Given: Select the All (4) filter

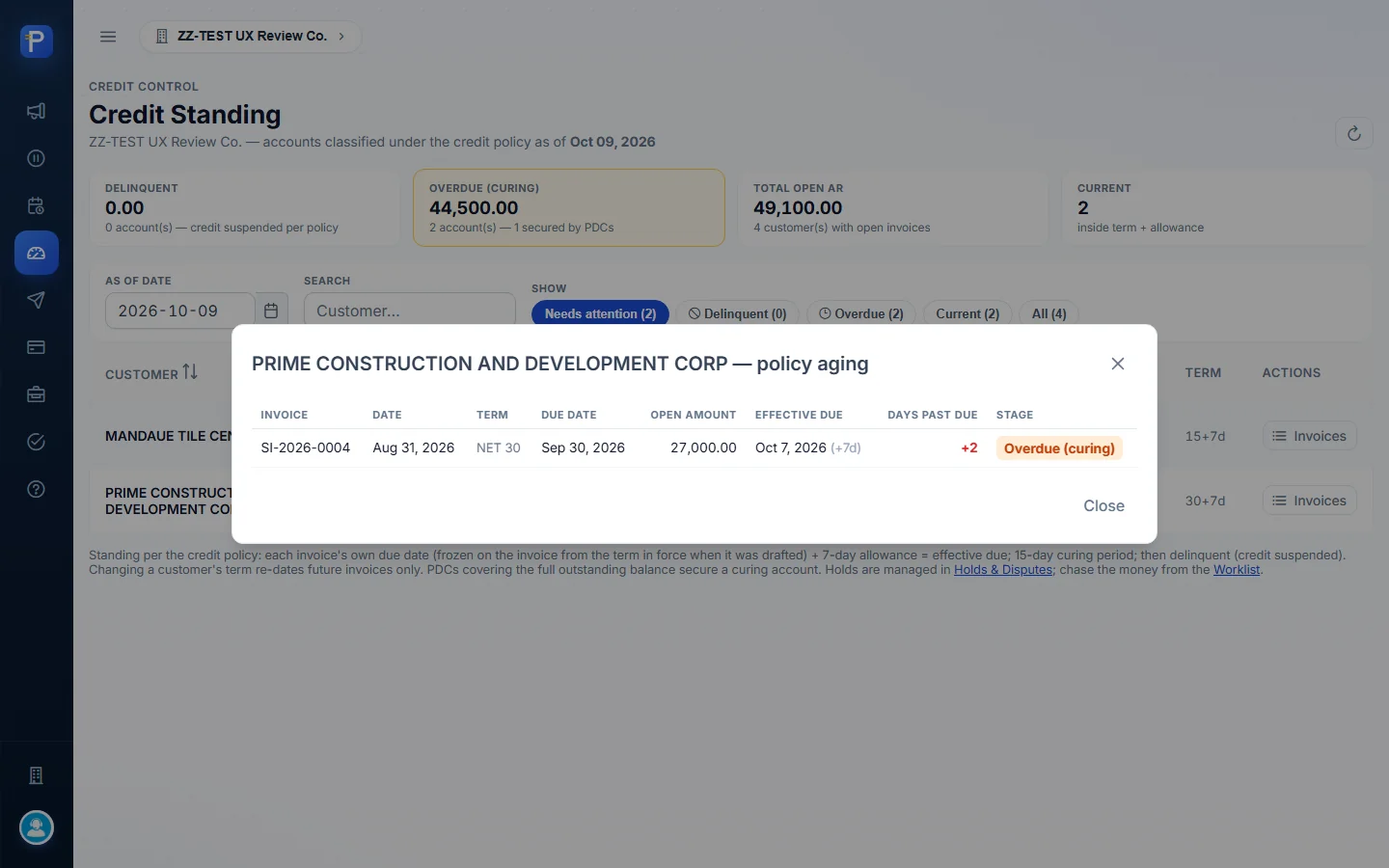Looking at the screenshot, I should [x=1049, y=313].
